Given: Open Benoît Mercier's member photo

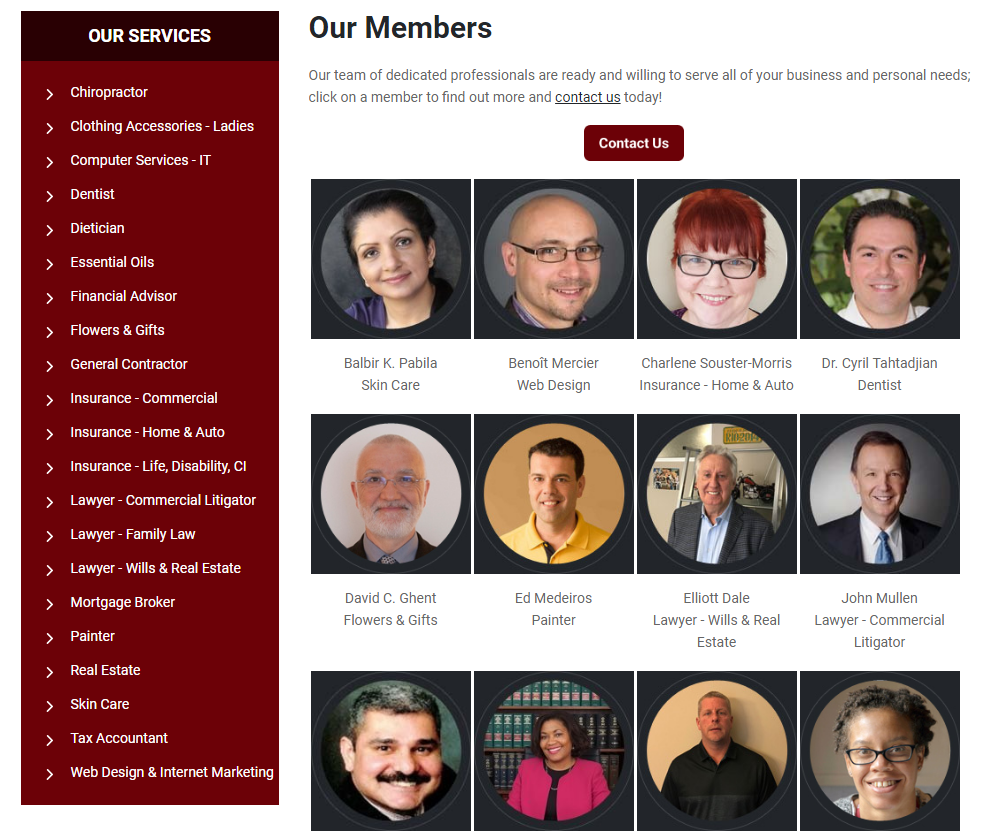Looking at the screenshot, I should (x=554, y=259).
